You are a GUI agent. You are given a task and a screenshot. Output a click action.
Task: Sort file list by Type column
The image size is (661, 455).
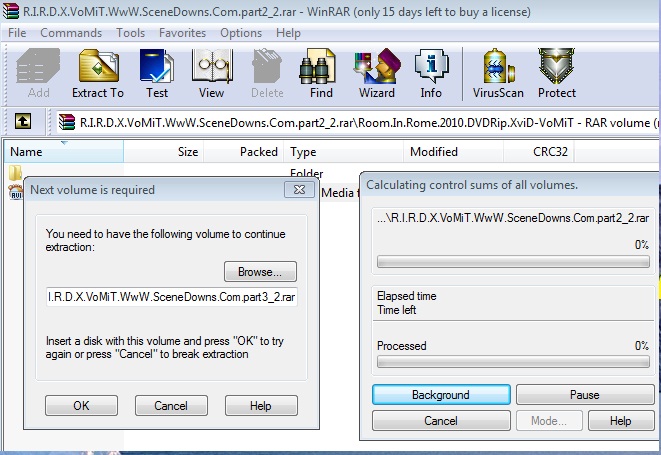344,151
